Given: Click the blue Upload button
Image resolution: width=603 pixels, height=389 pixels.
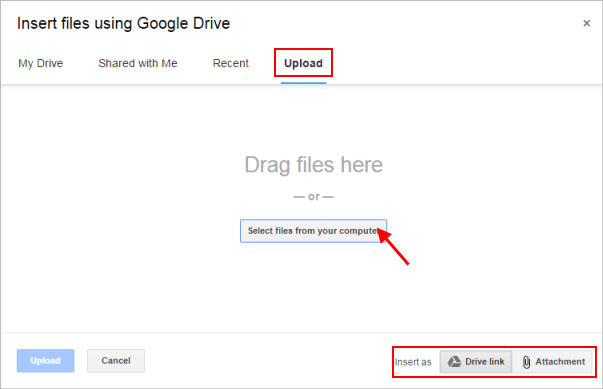Looking at the screenshot, I should click(45, 361).
